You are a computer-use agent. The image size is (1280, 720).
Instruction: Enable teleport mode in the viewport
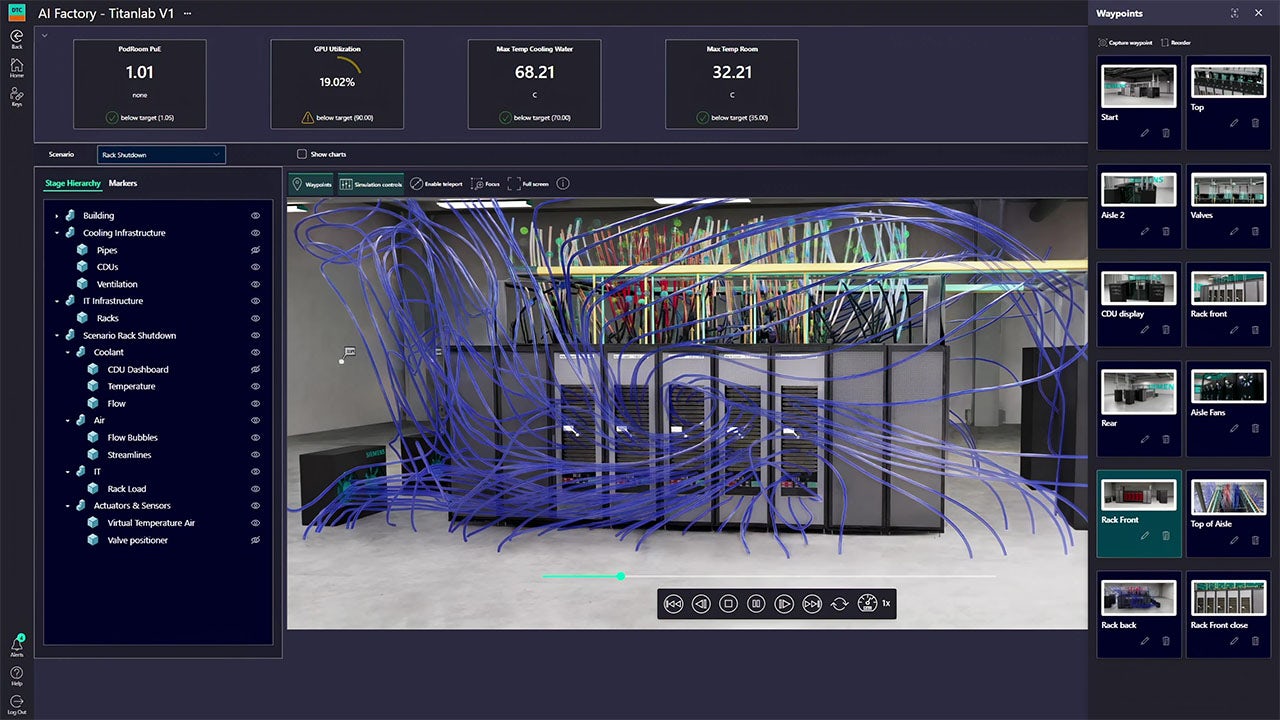[434, 183]
